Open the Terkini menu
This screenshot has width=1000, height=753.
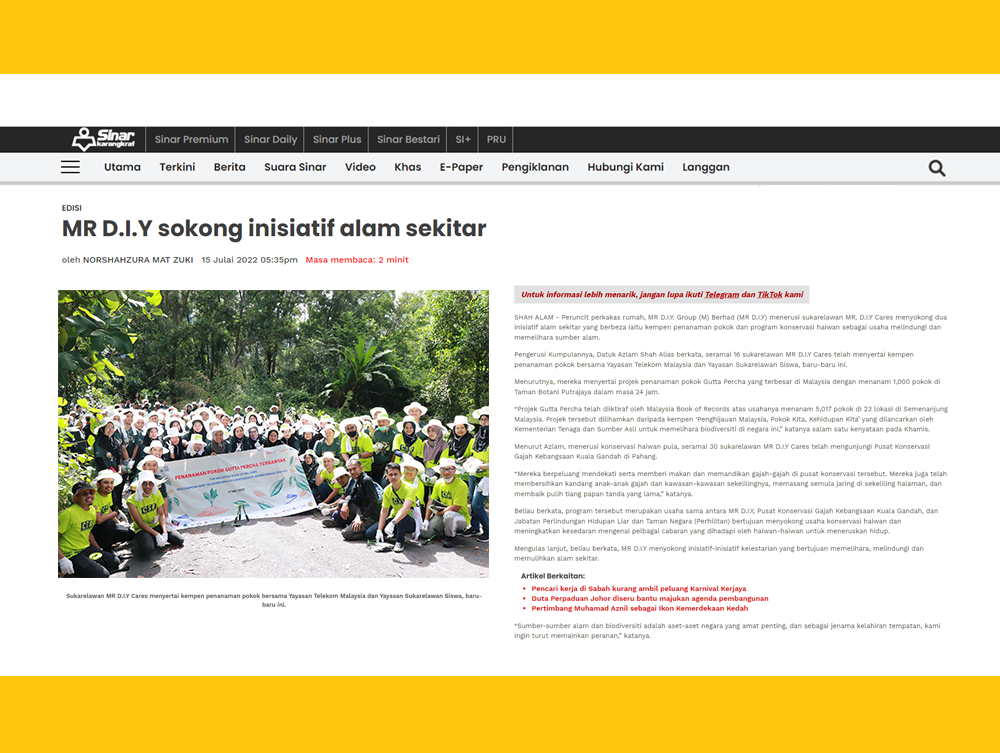coord(177,167)
